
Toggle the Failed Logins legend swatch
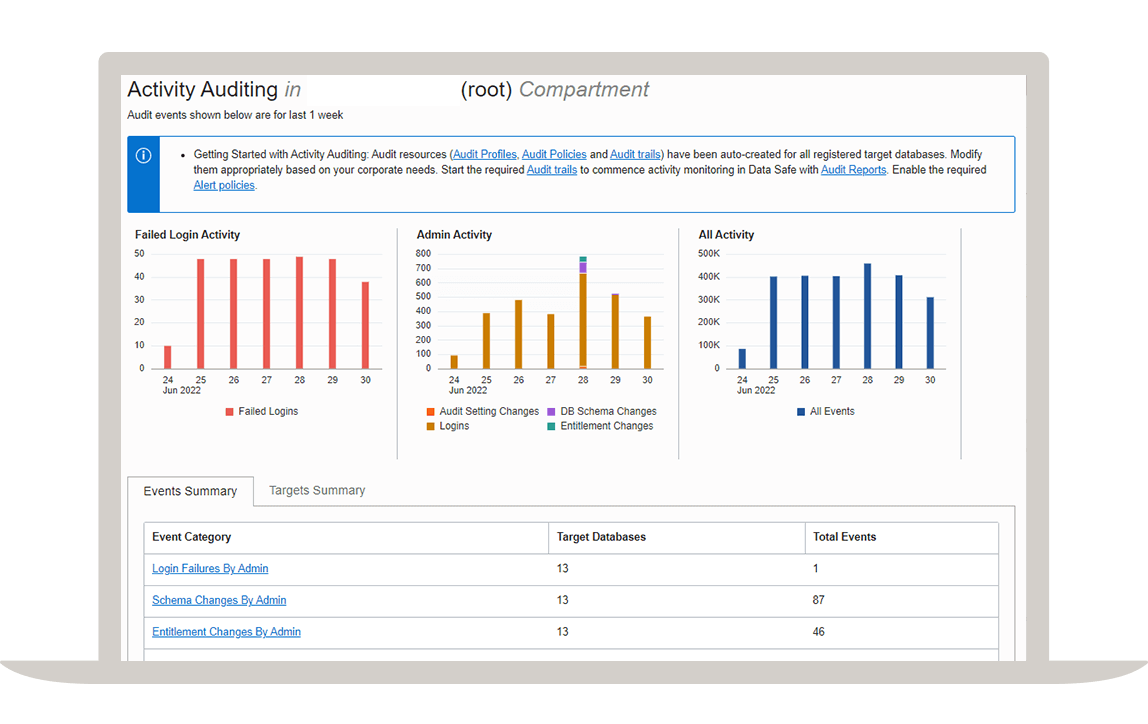(x=230, y=412)
